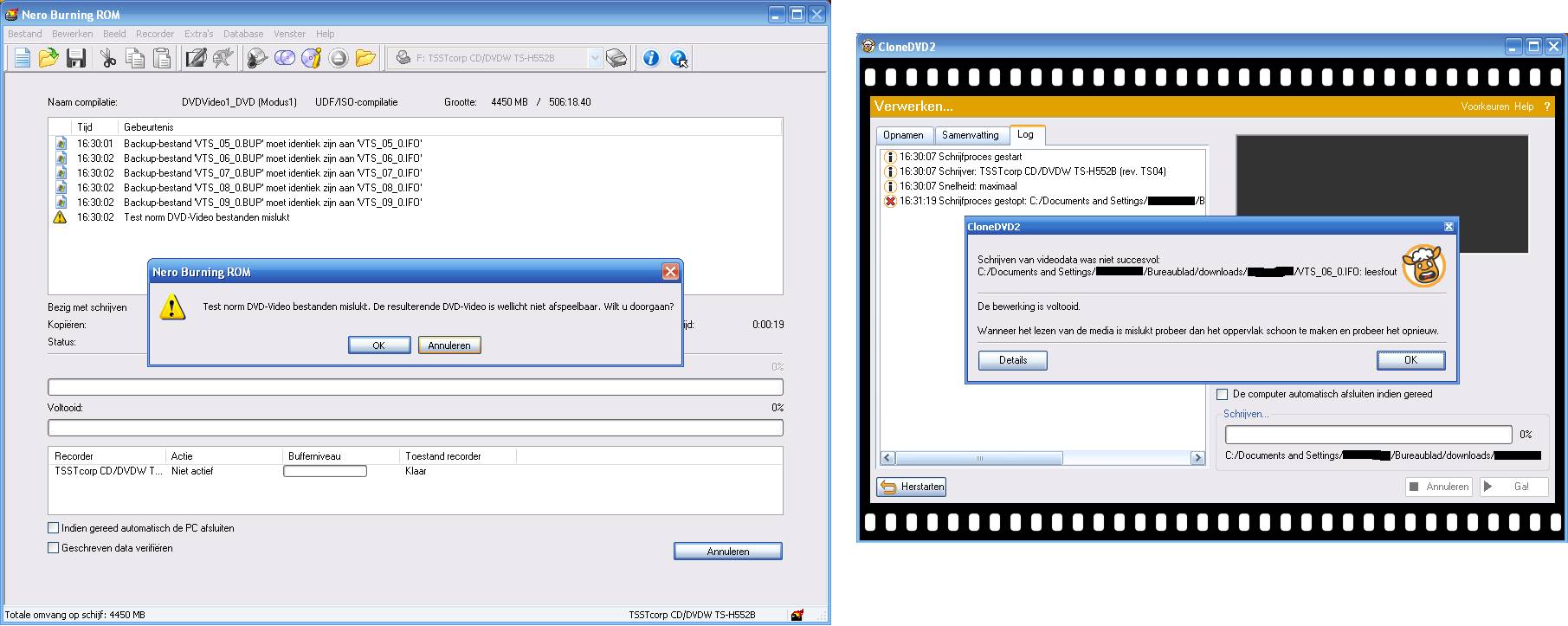
Task: Click the Annuleren button at bottom of Nero
Action: point(728,552)
